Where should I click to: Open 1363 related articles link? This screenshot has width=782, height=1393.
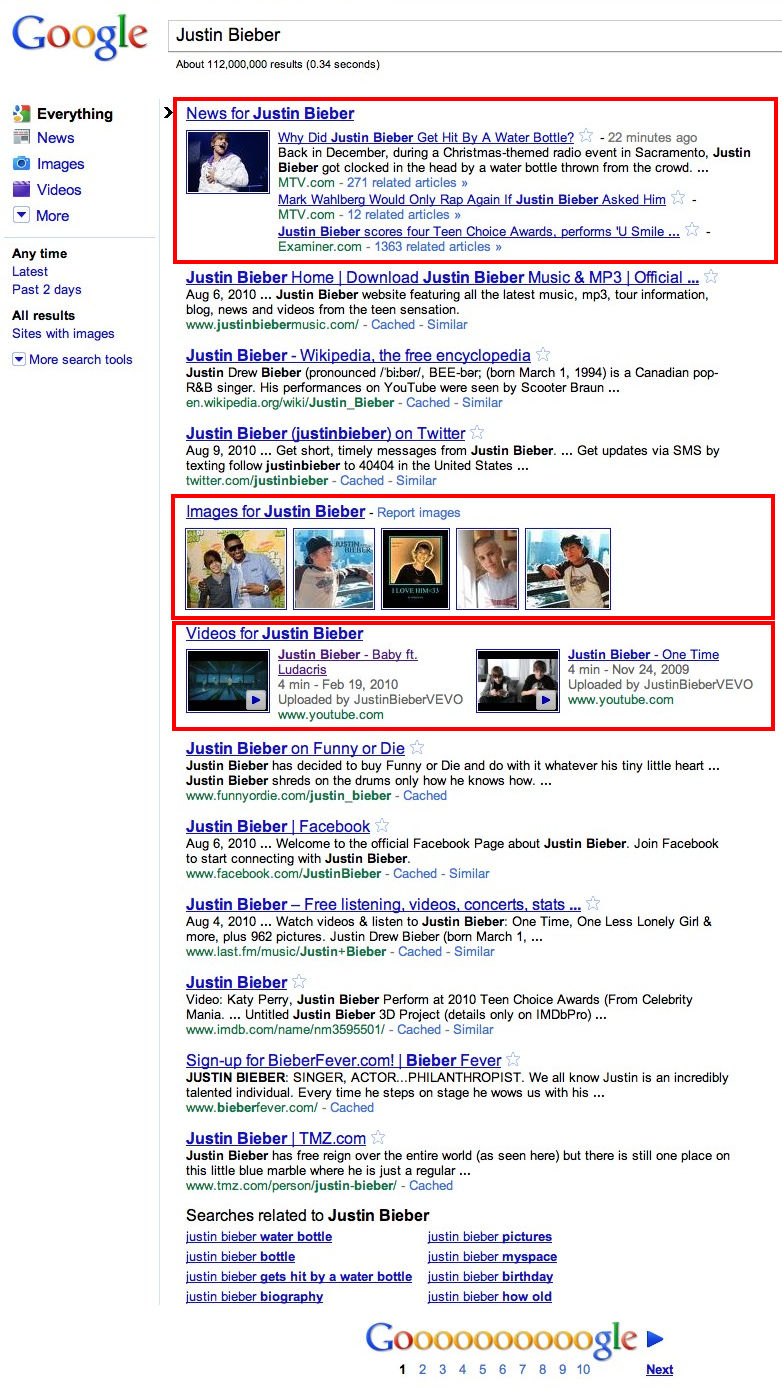coord(437,246)
